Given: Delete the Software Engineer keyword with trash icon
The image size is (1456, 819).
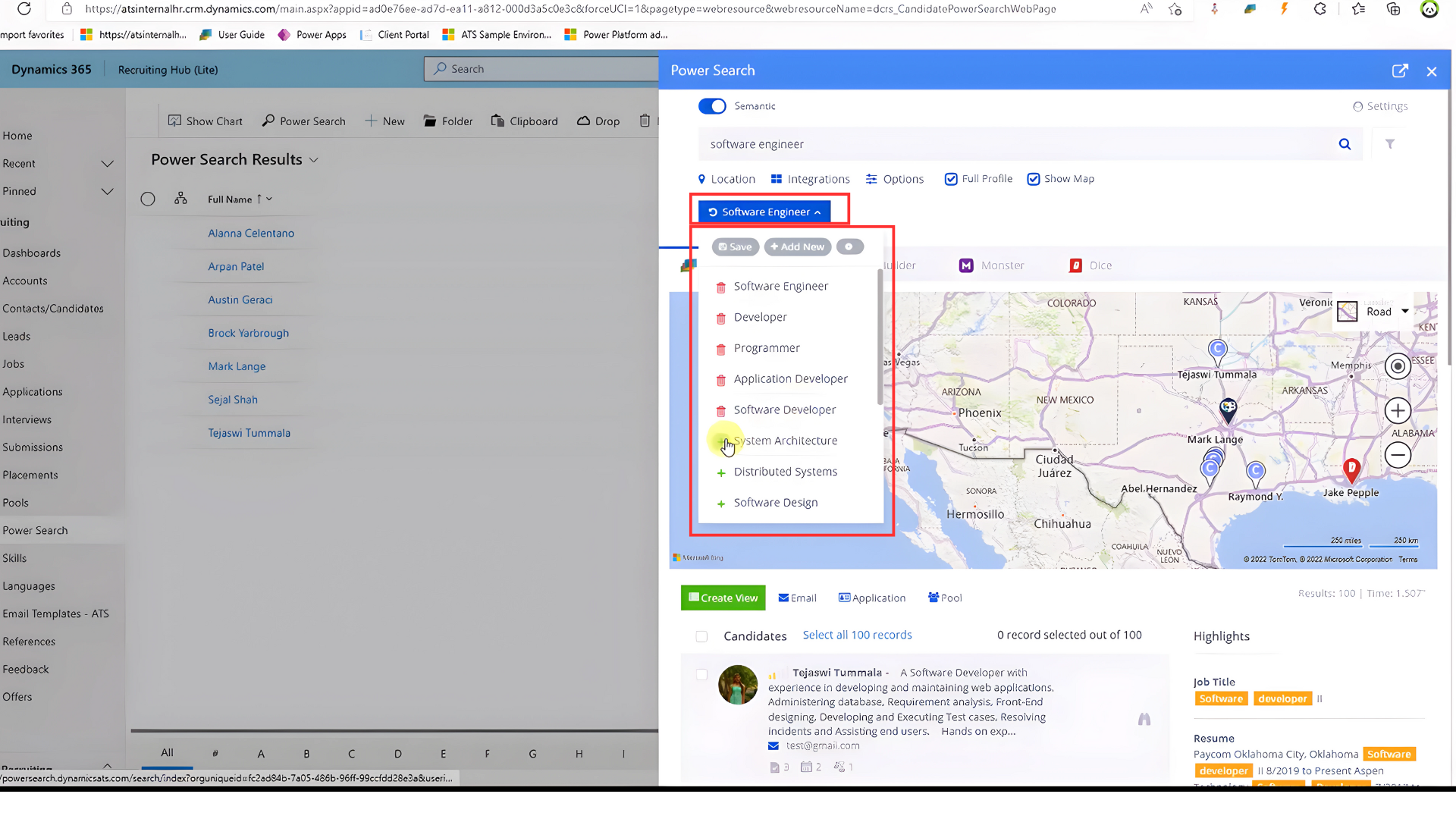Looking at the screenshot, I should pyautogui.click(x=721, y=287).
